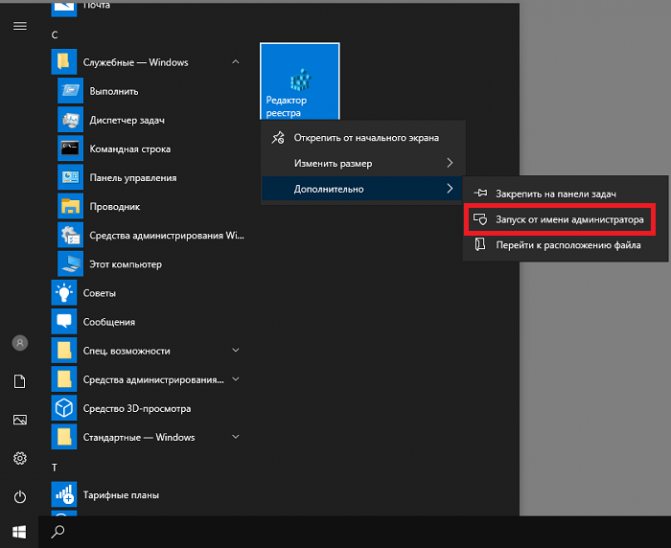
Task: Click the file location icon beside Перейти
Action: 480,244
